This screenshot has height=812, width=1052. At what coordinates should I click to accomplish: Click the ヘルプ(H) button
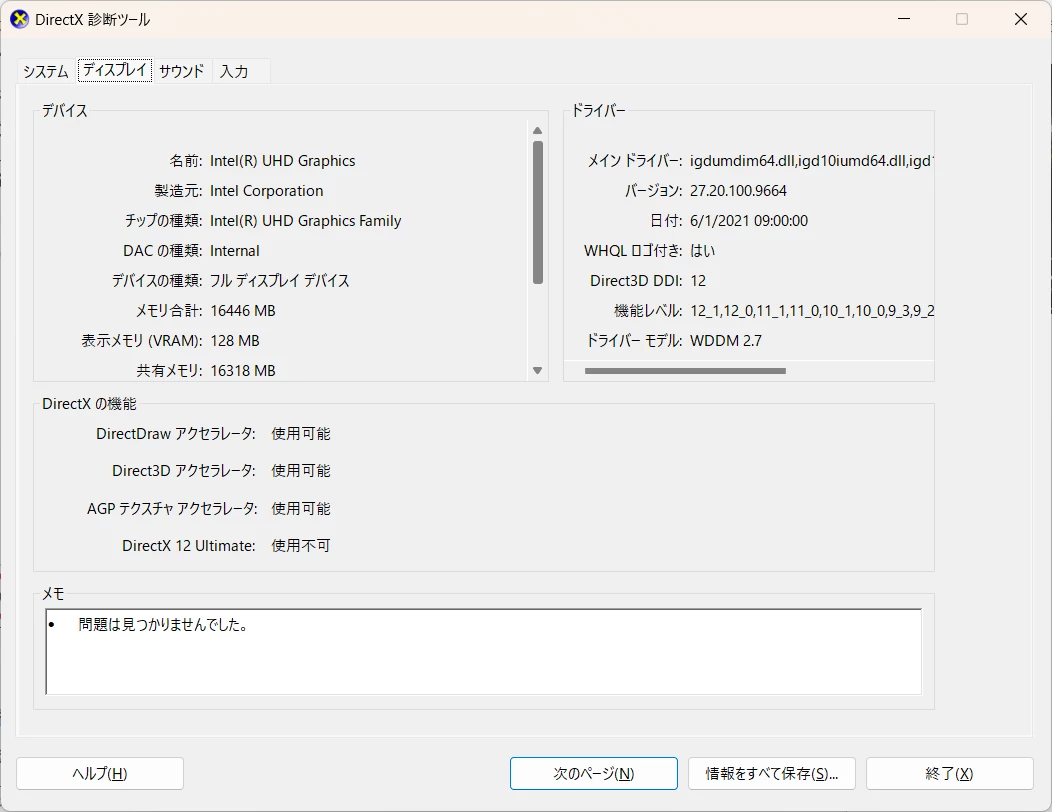100,774
